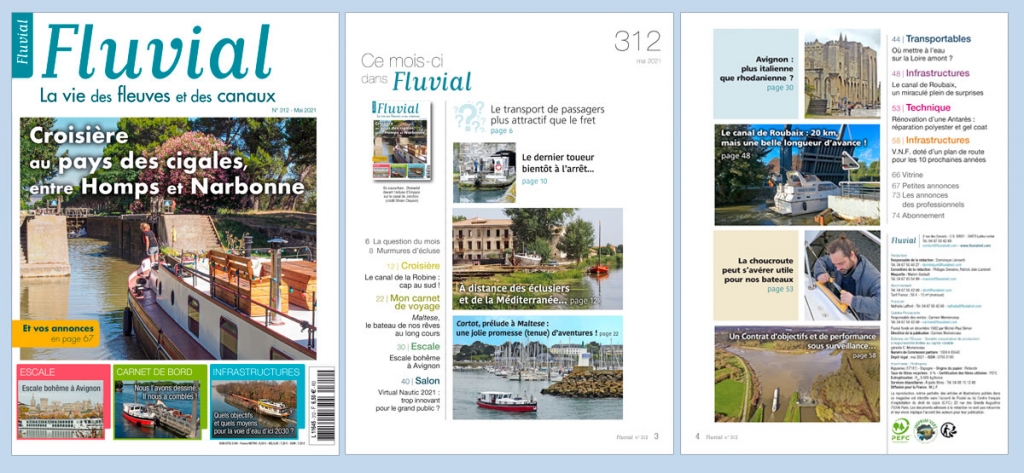Click the '40 | Salon' section heading
The image size is (1024, 473).
pyautogui.click(x=421, y=381)
